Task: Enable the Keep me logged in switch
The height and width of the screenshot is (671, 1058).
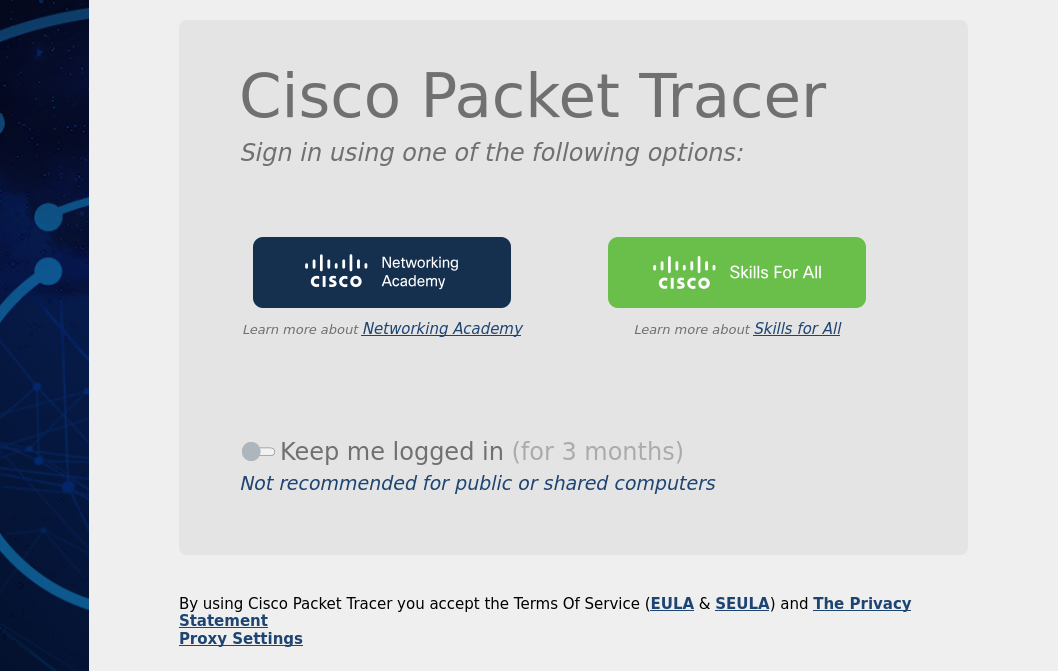Action: (x=258, y=452)
